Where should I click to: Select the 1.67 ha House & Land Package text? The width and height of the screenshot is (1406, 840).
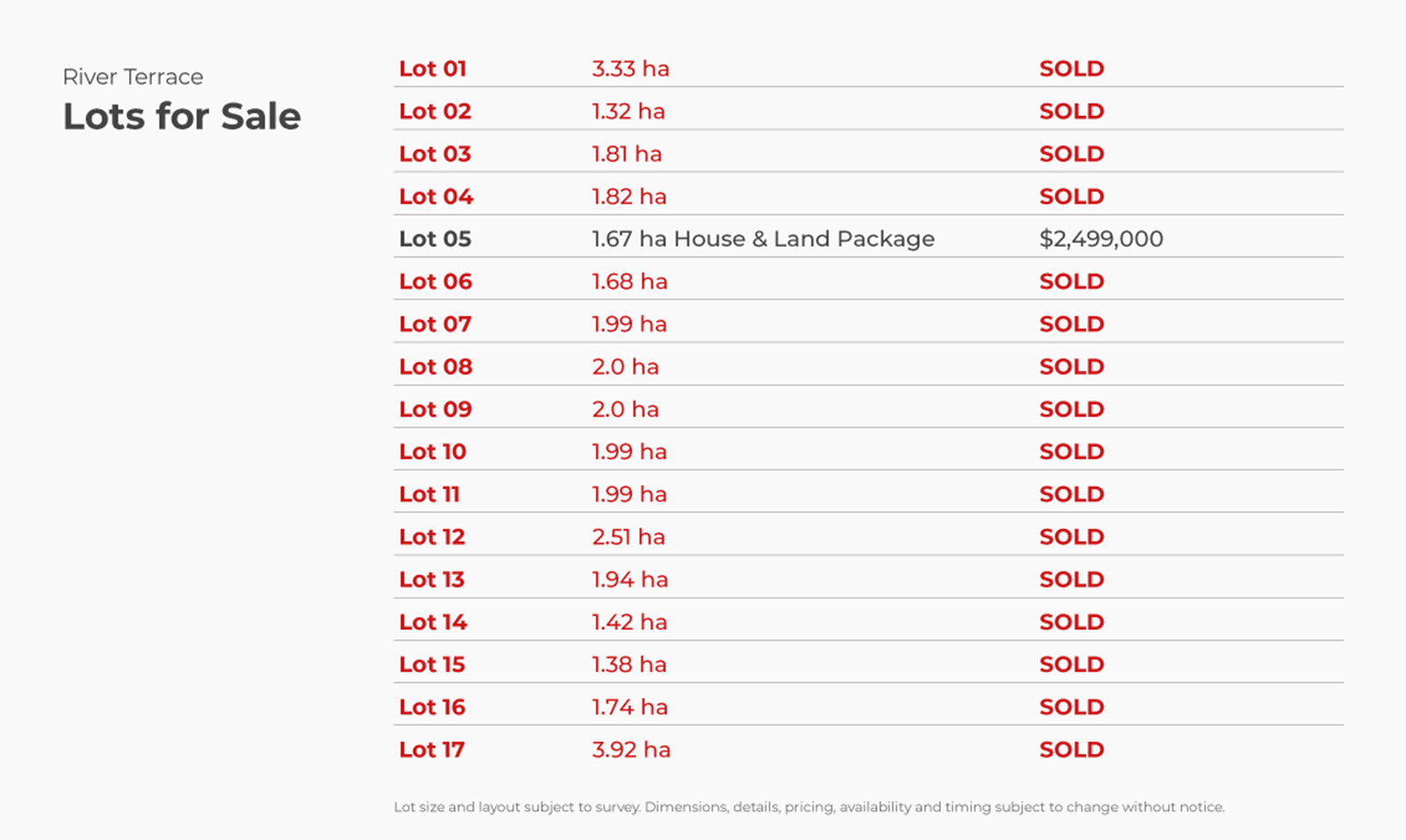pos(763,239)
